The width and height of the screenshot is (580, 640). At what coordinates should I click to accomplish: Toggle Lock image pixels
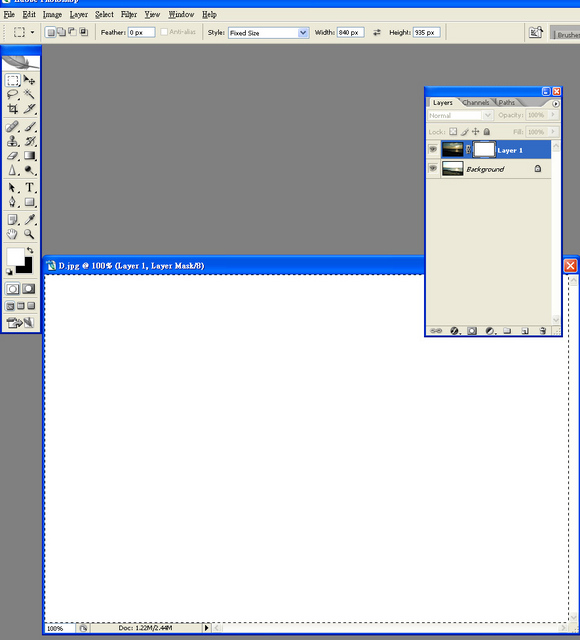coord(464,131)
